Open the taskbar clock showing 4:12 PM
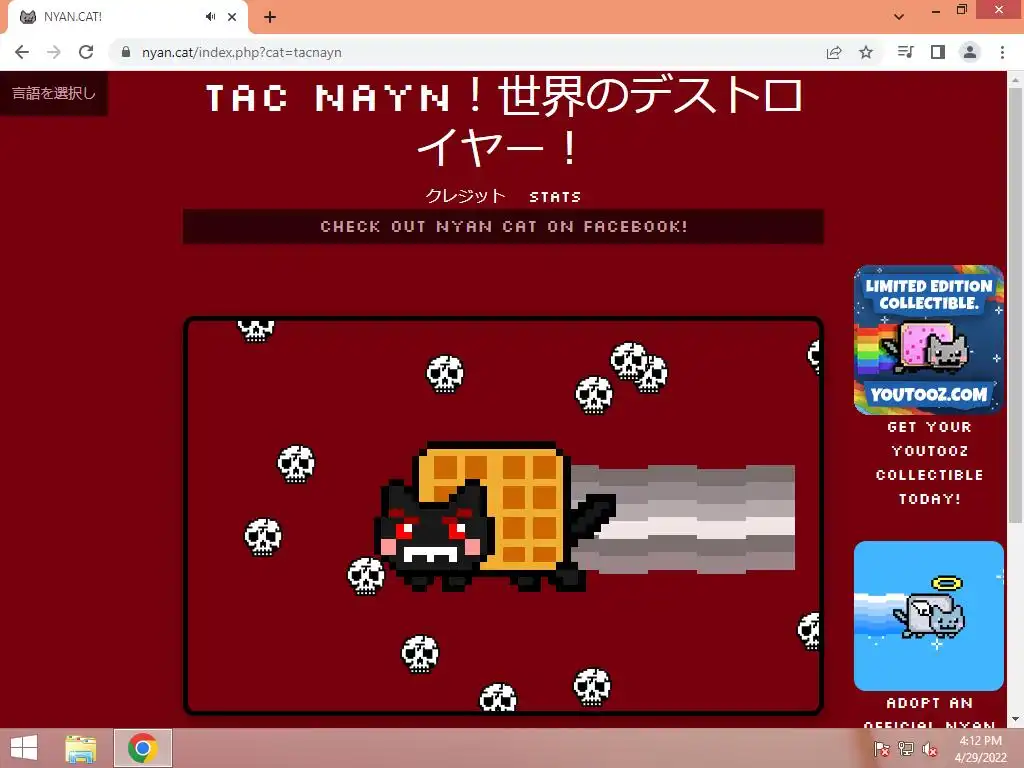 click(x=980, y=749)
